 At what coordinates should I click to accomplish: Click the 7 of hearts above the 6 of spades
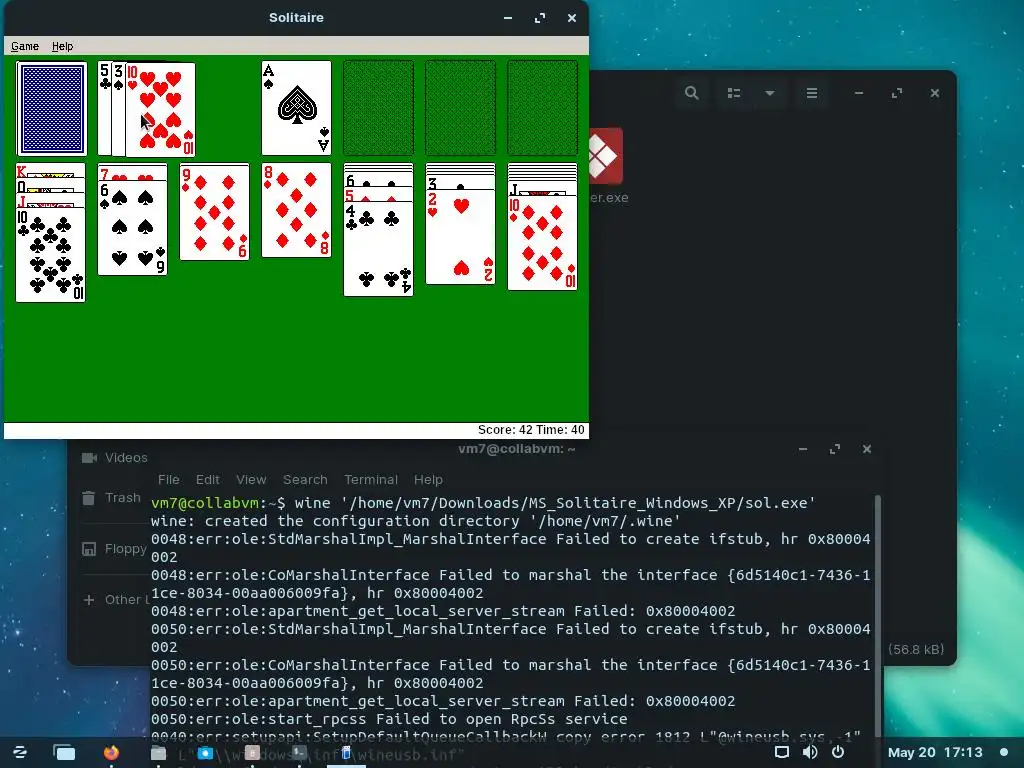[133, 173]
